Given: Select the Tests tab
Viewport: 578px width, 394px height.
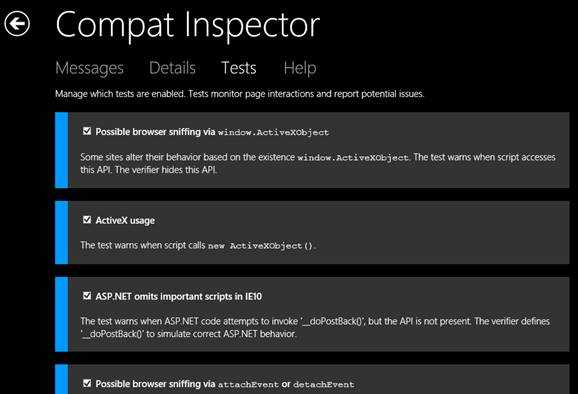Looking at the screenshot, I should click(238, 68).
